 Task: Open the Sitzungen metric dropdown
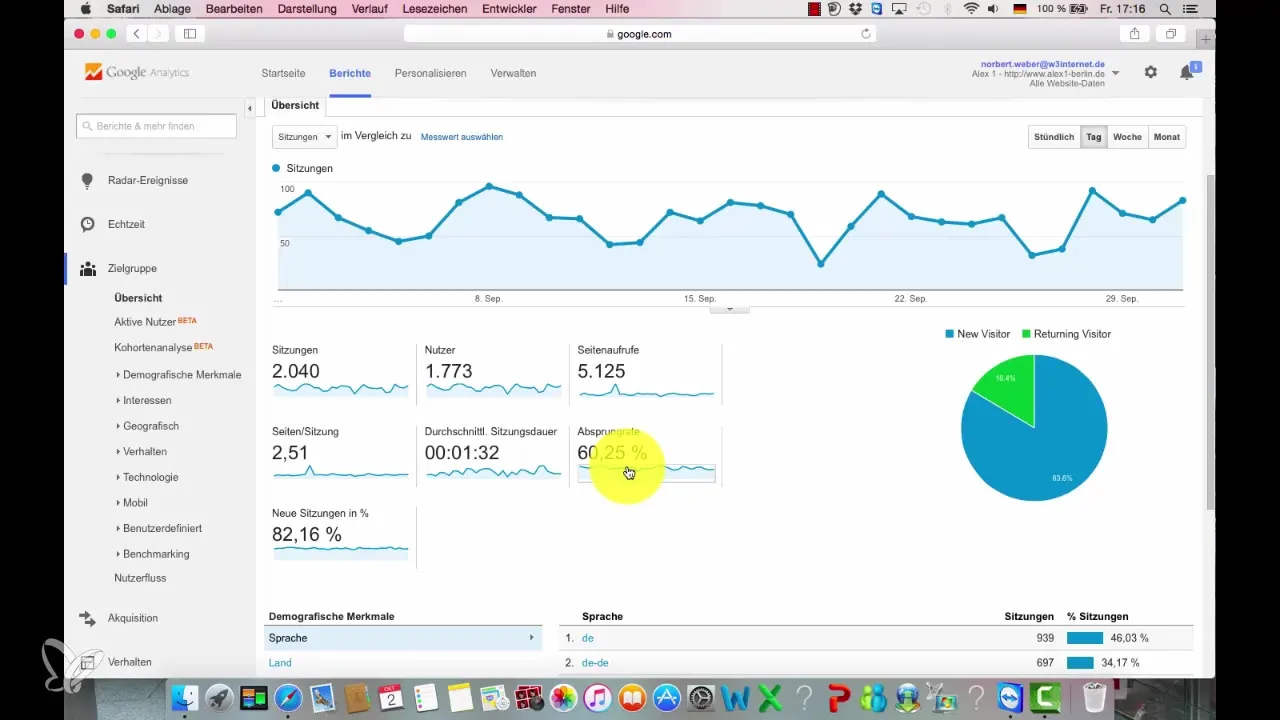303,136
